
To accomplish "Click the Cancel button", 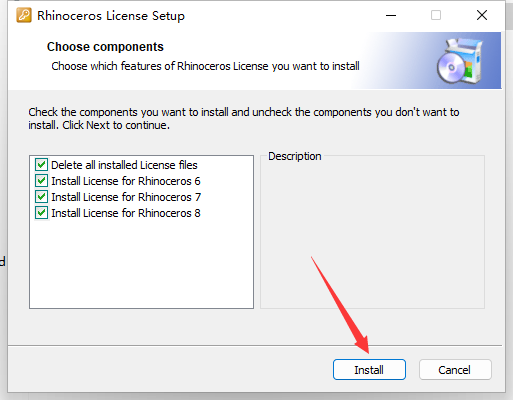I will tap(455, 370).
